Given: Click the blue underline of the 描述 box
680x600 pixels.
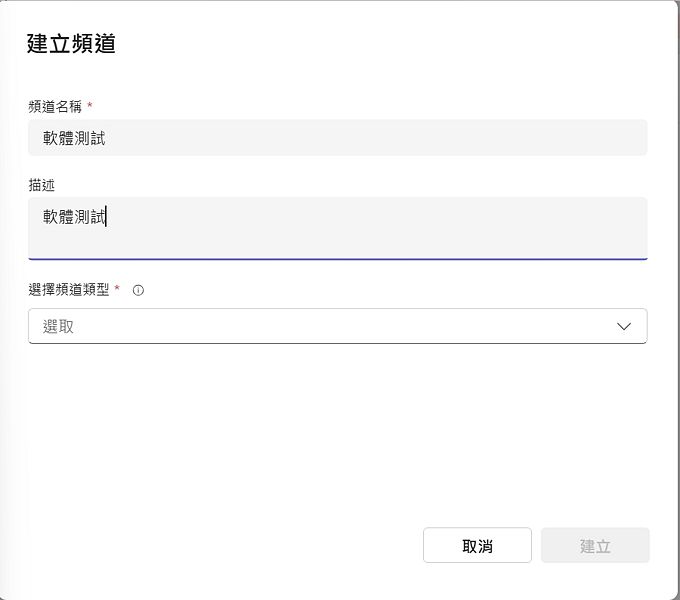Looking at the screenshot, I should pos(337,259).
